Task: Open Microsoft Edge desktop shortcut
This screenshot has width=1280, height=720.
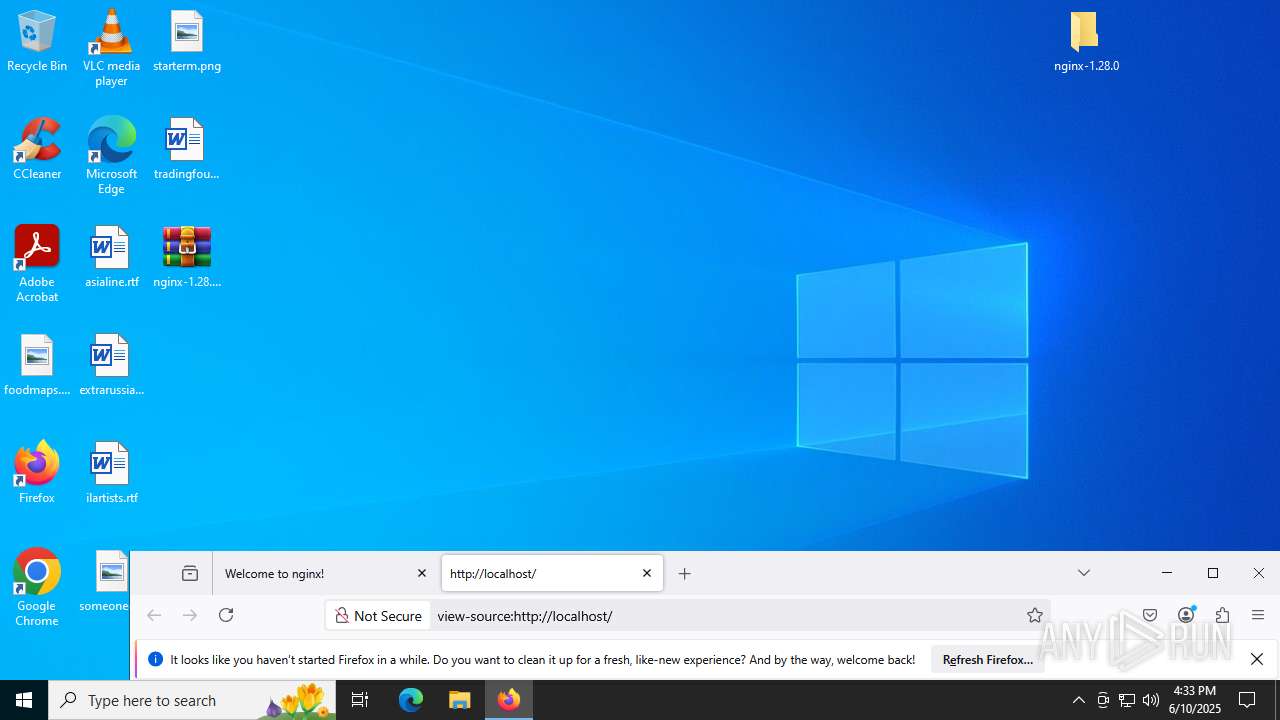Action: [x=111, y=156]
